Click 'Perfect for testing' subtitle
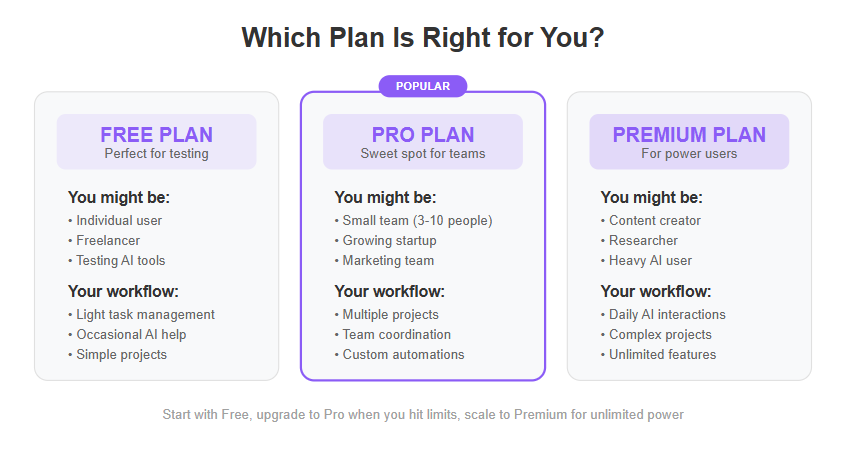The height and width of the screenshot is (452, 849). [x=156, y=154]
